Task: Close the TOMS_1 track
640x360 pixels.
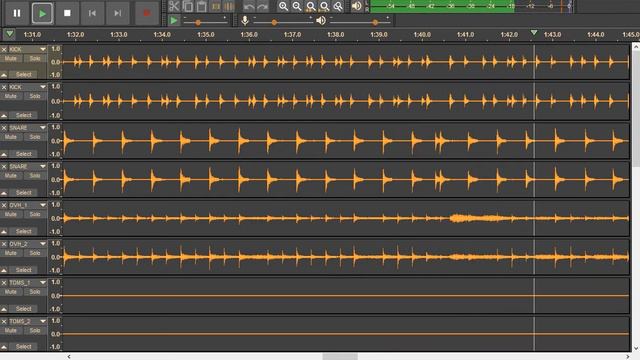Action: coord(4,282)
